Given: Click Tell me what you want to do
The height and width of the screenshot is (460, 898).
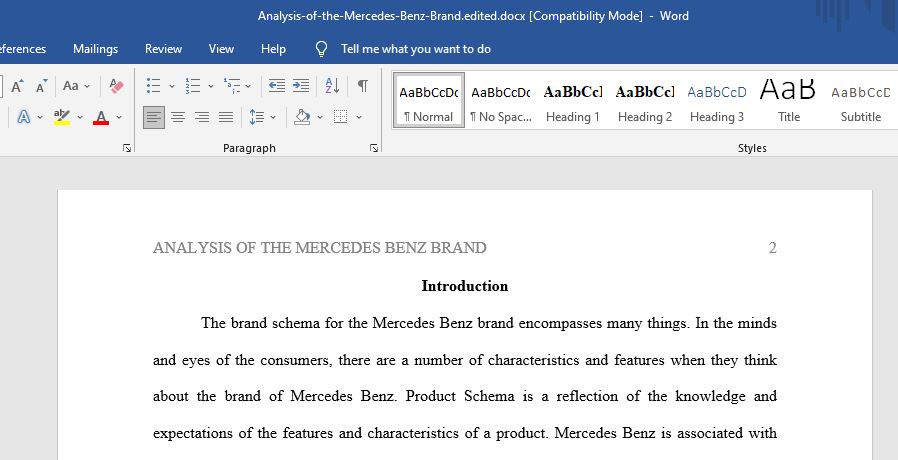Looking at the screenshot, I should [416, 49].
